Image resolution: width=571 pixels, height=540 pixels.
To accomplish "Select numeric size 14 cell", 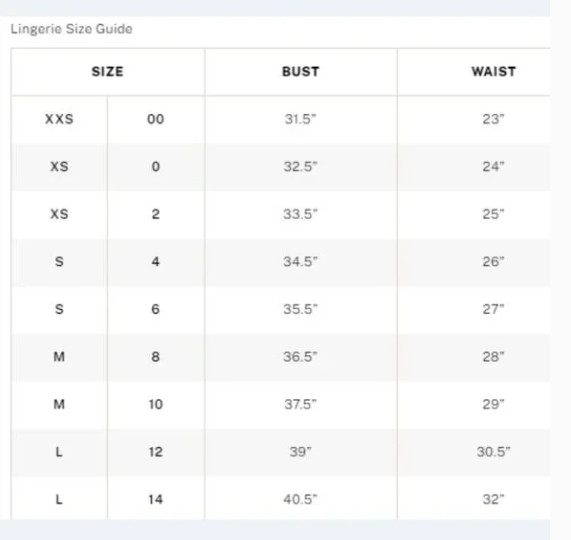I will [x=155, y=499].
